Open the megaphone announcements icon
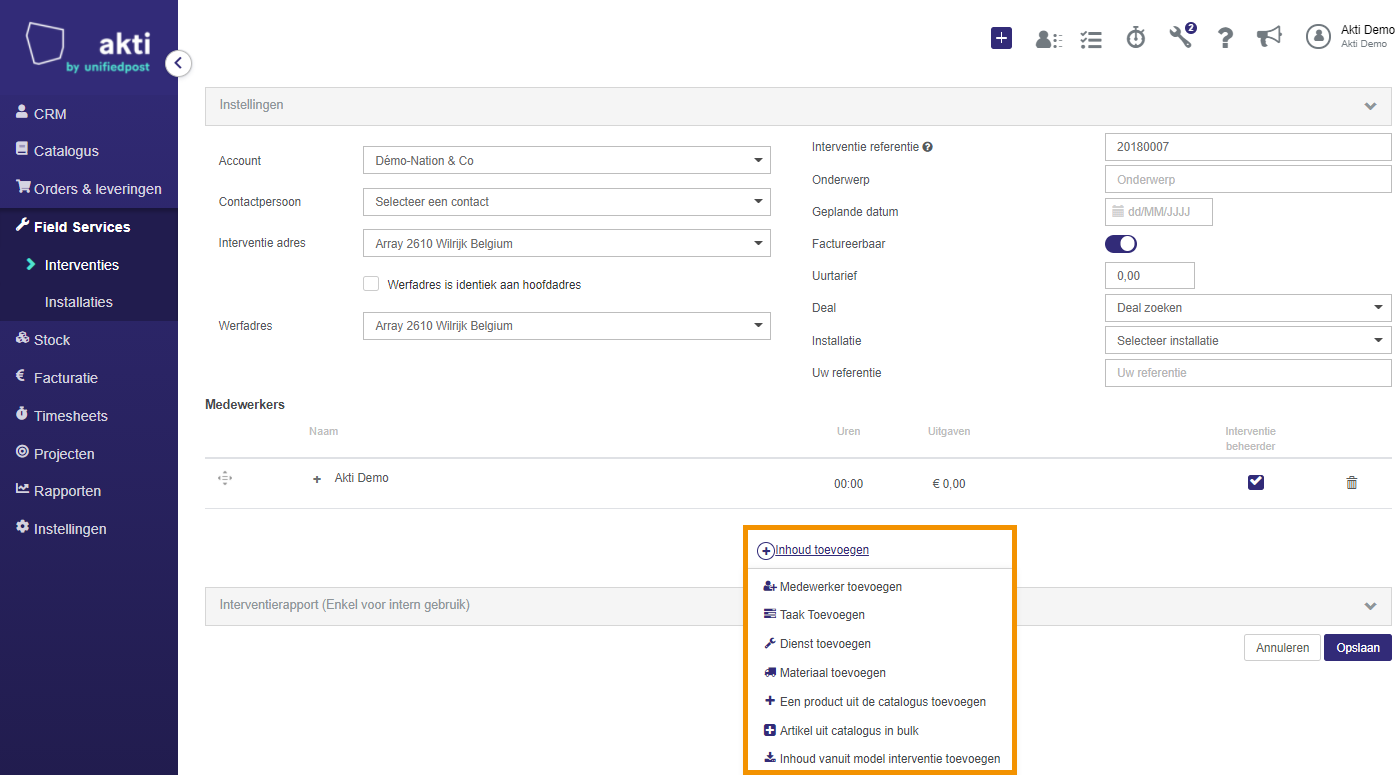Image resolution: width=1400 pixels, height=775 pixels. tap(1269, 37)
